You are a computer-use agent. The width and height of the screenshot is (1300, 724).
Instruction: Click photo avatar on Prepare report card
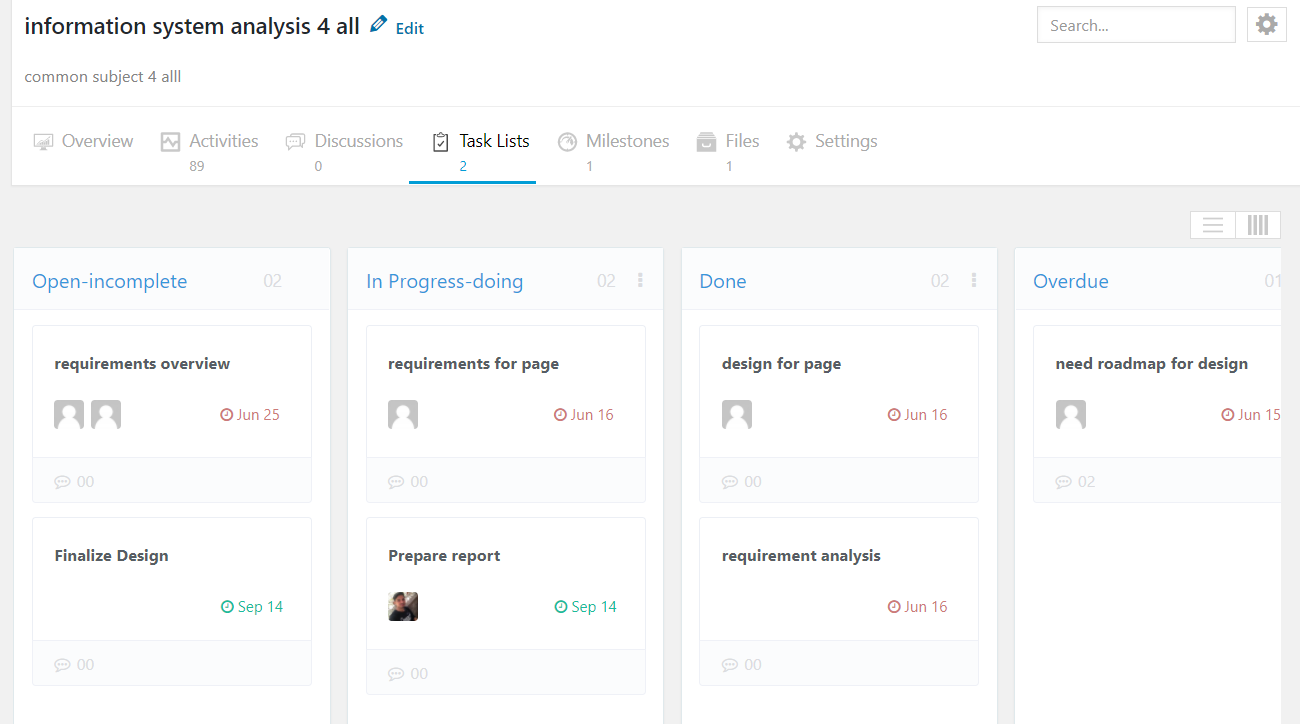point(403,606)
